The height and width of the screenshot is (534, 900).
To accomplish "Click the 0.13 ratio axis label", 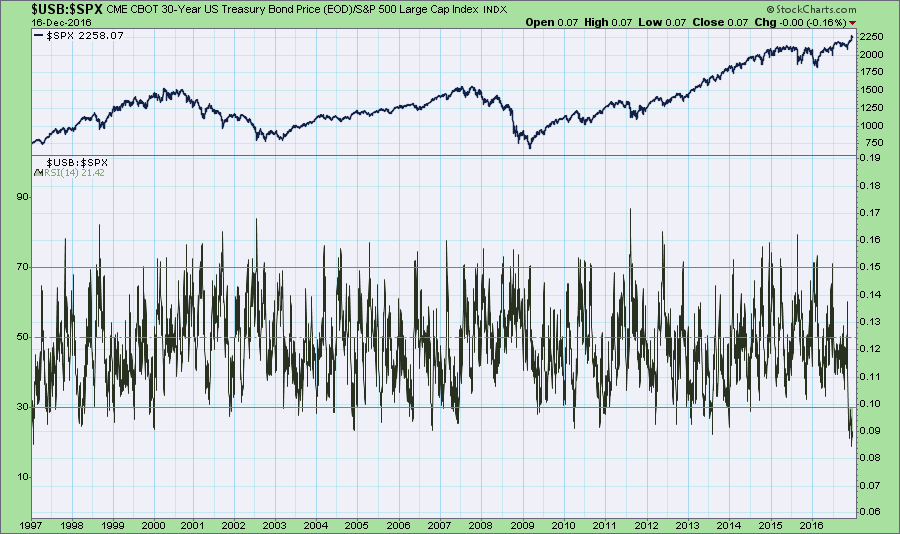I will pos(870,322).
